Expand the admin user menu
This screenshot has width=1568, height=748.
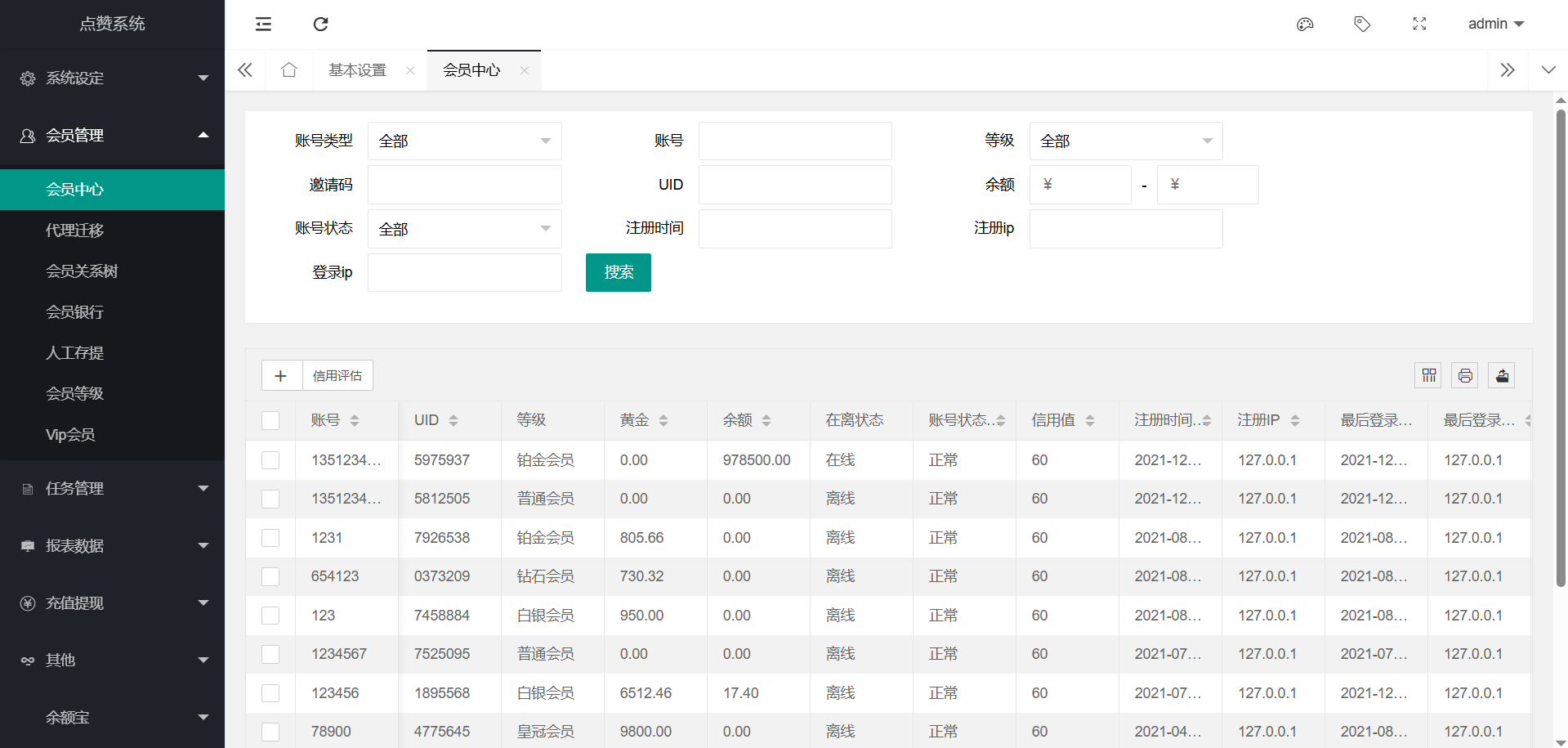(x=1495, y=24)
